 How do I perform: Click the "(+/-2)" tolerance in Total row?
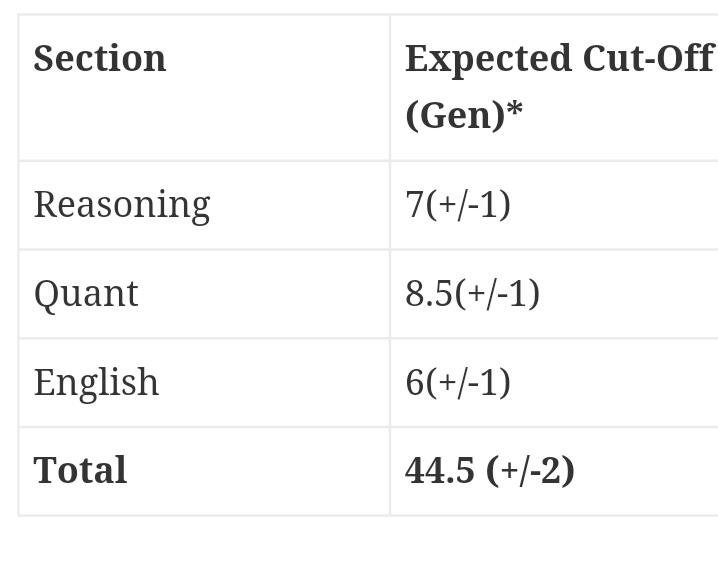(530, 470)
